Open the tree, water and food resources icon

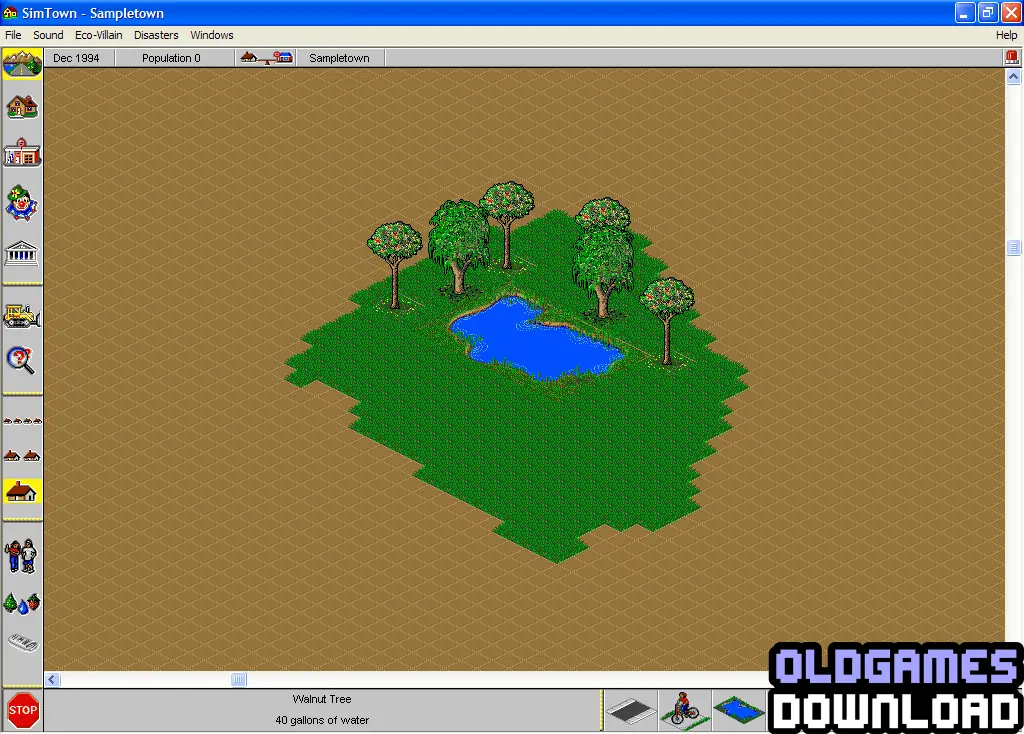point(22,603)
